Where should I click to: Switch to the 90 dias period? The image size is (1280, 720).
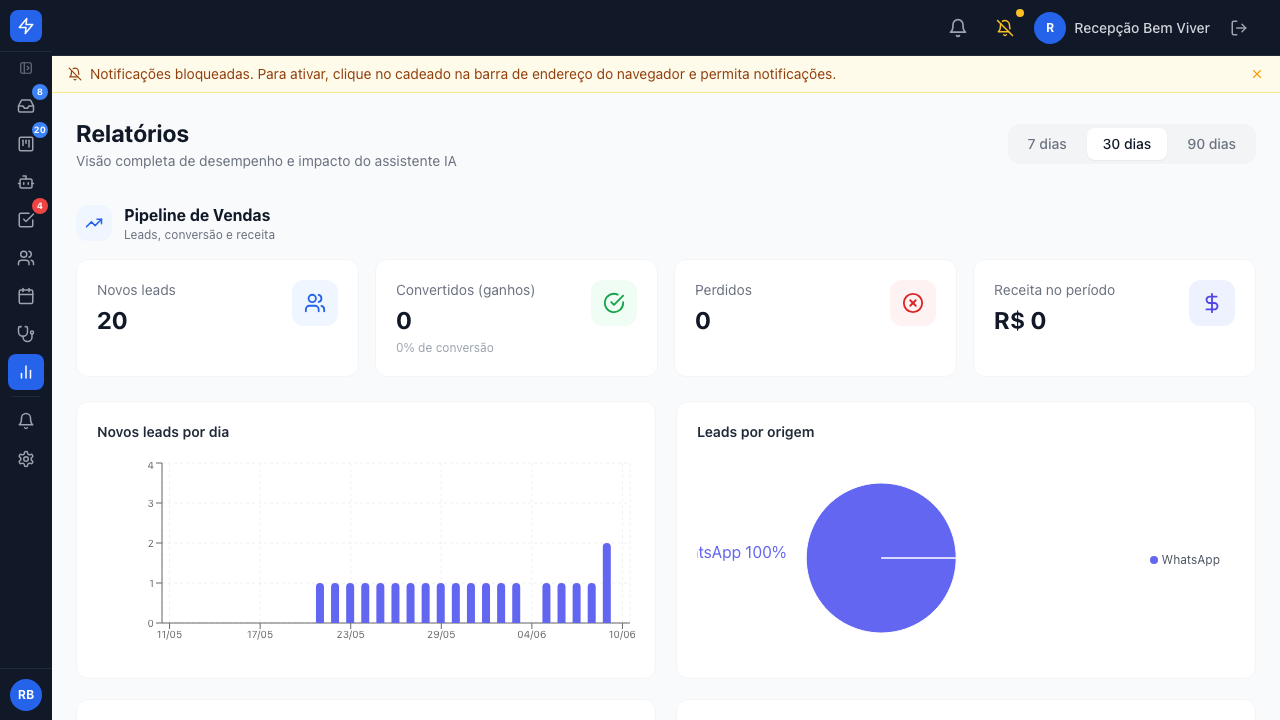[x=1211, y=144]
